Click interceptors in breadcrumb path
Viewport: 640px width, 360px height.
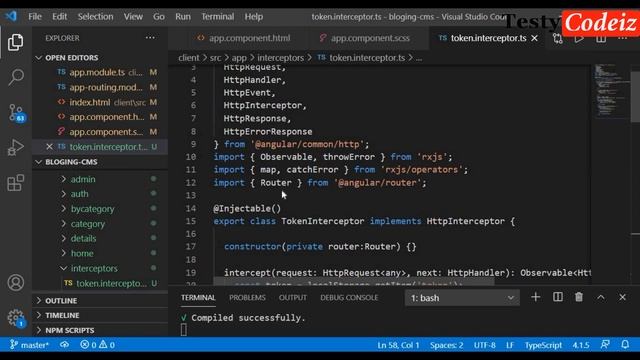coord(280,58)
